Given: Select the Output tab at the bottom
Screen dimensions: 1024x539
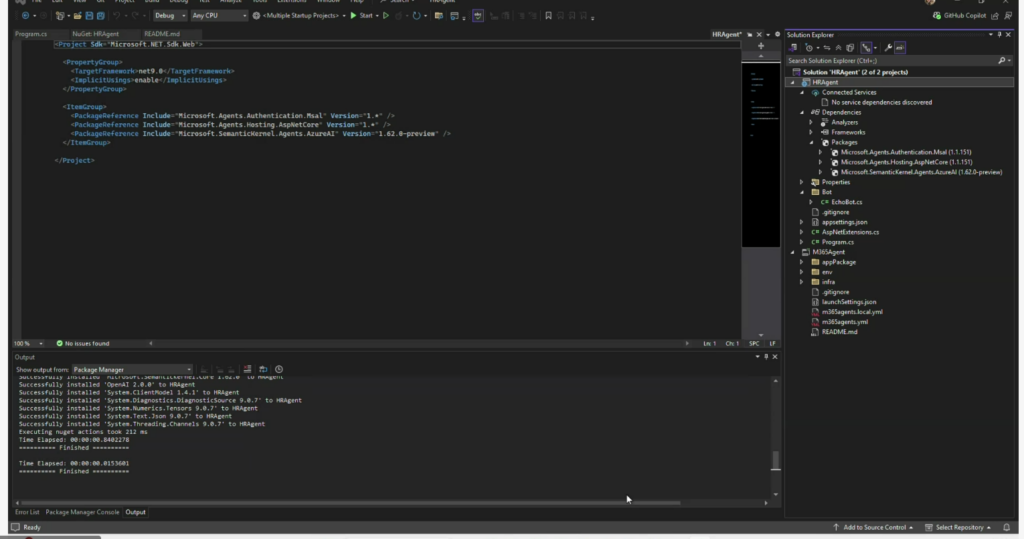Looking at the screenshot, I should point(135,512).
